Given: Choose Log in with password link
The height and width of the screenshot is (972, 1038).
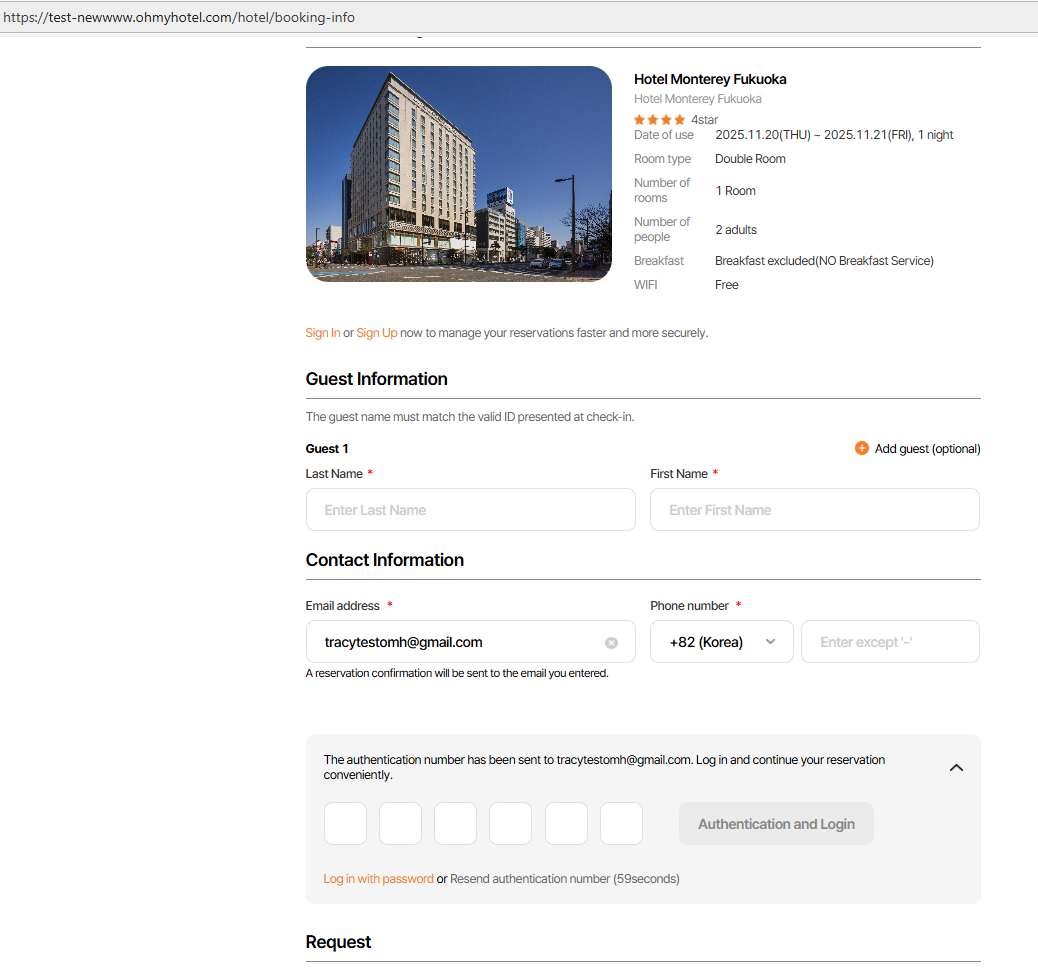Looking at the screenshot, I should [378, 879].
